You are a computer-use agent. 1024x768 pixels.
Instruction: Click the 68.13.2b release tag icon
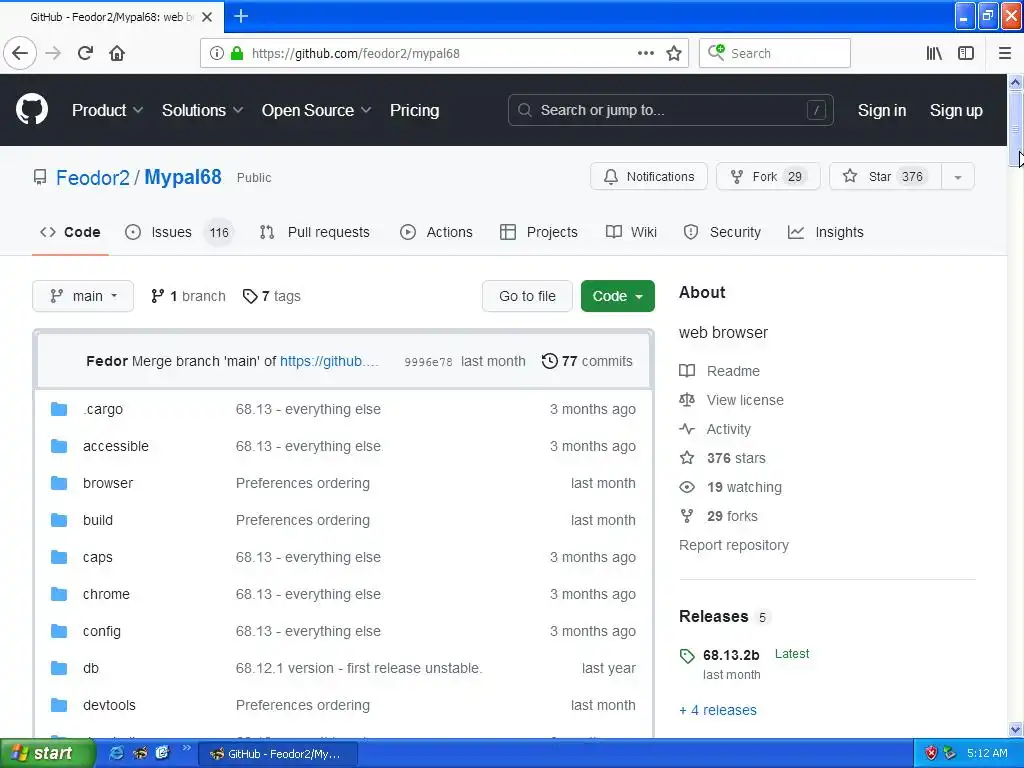(x=687, y=656)
